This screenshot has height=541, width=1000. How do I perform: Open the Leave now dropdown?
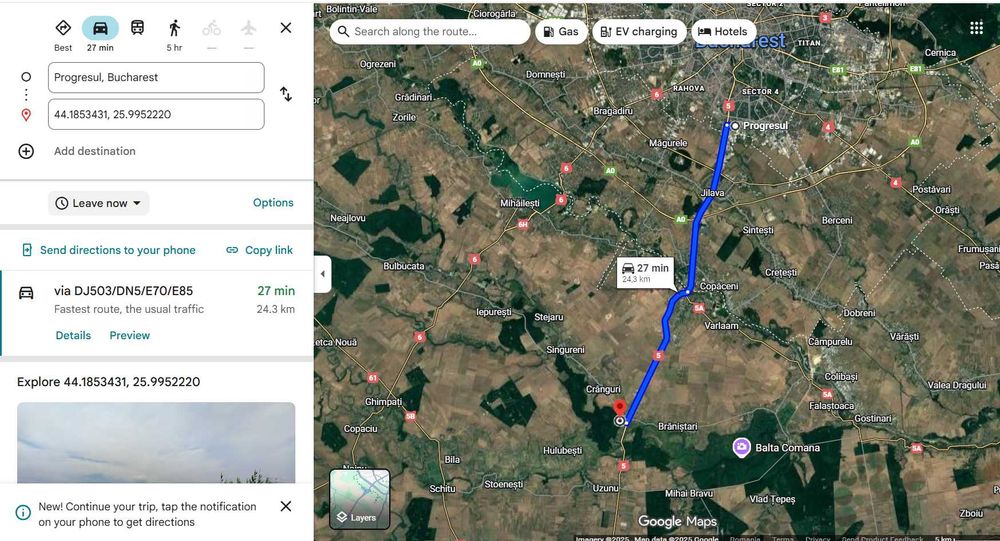point(99,203)
